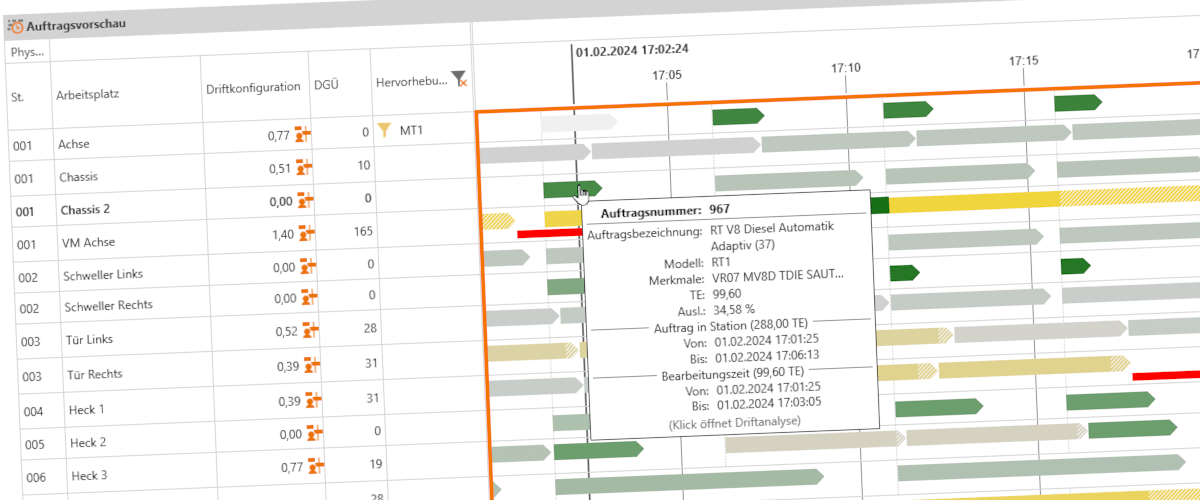Click the 17:15 timeline label
1200x500 pixels.
1024,60
